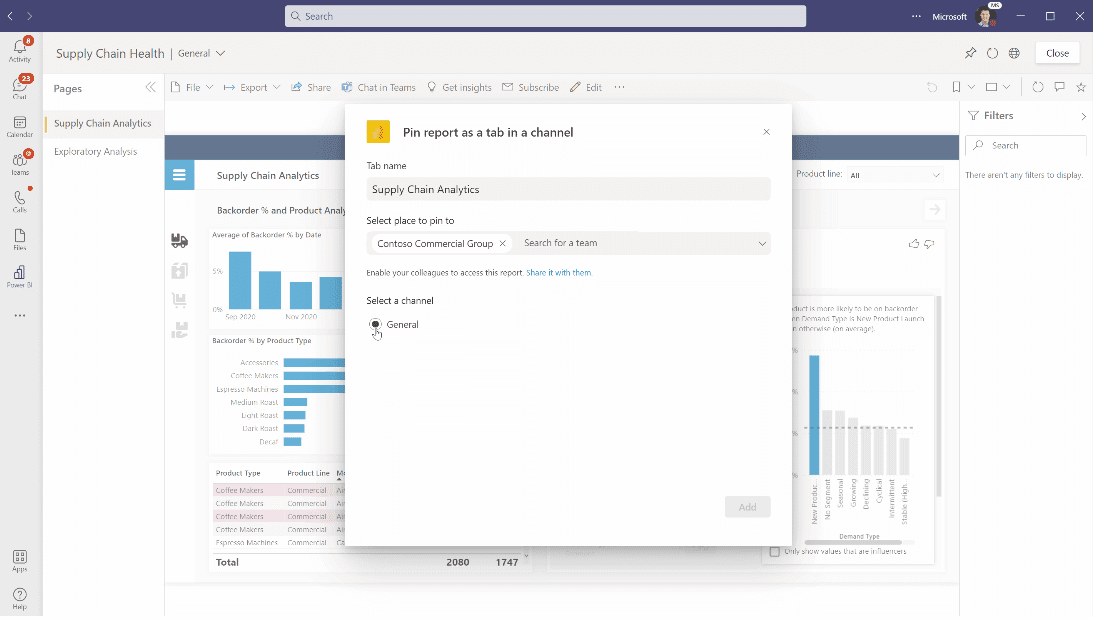
Task: Open the File menu
Action: (192, 88)
